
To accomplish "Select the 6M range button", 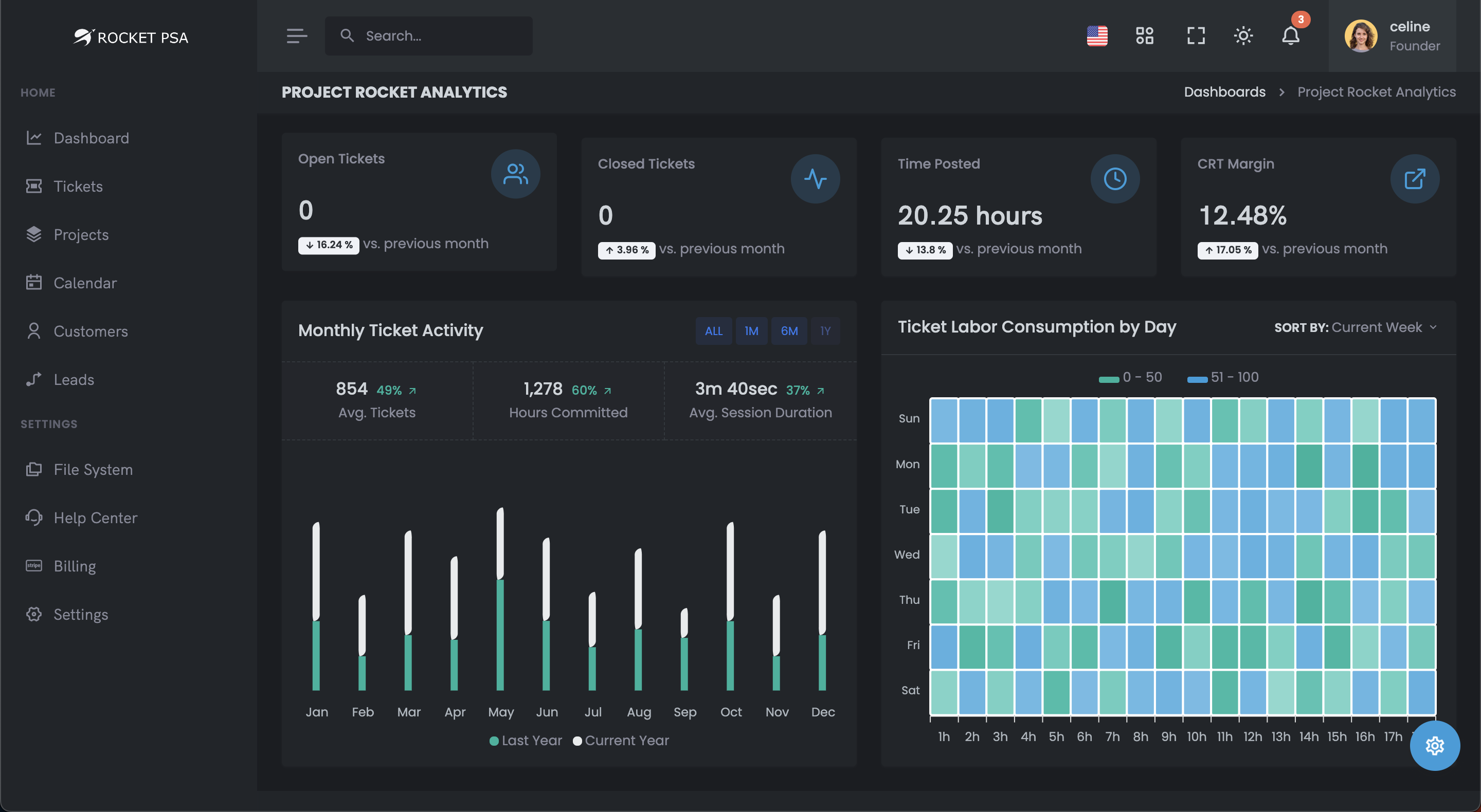I will pos(789,331).
